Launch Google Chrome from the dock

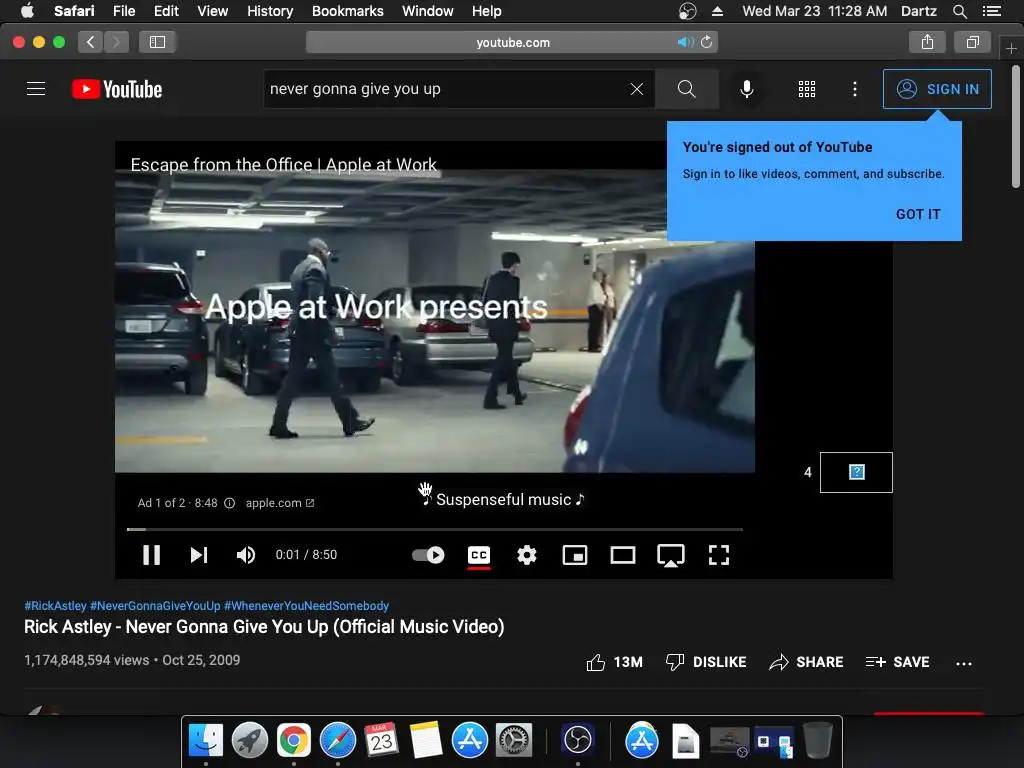pyautogui.click(x=293, y=741)
